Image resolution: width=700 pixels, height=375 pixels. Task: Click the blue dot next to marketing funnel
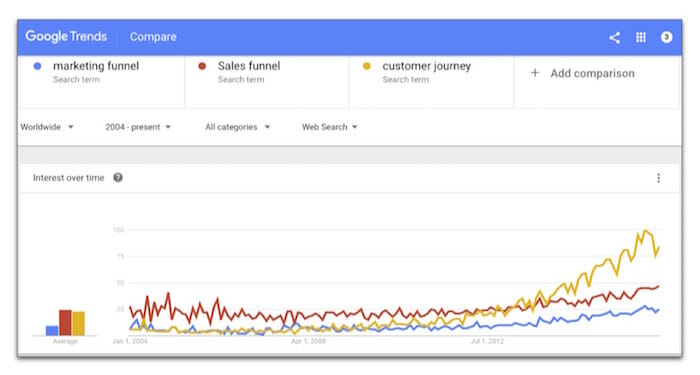(38, 66)
